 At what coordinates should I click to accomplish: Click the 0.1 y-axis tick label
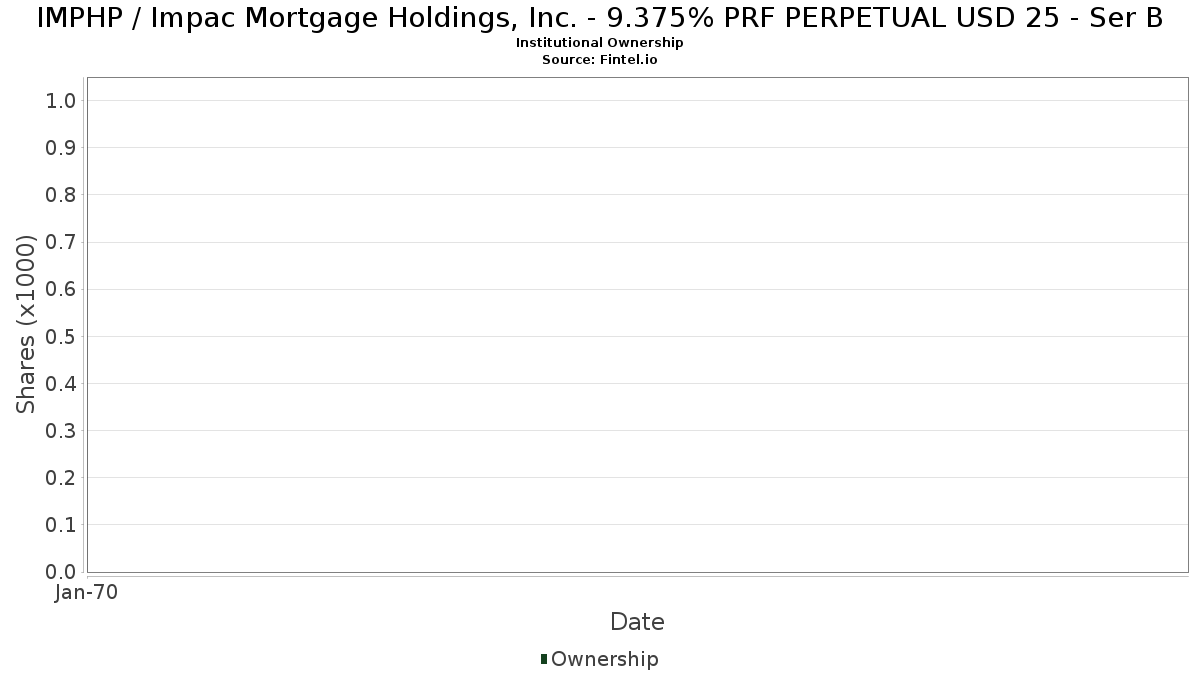tap(61, 524)
